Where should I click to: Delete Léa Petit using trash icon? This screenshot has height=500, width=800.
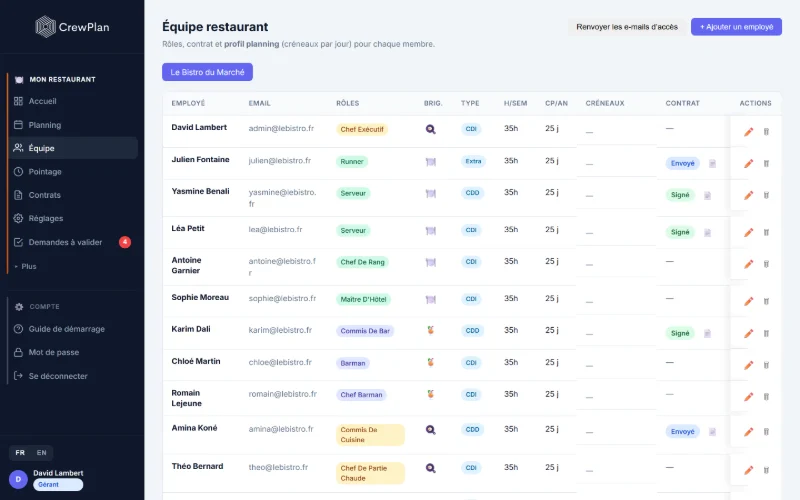(x=766, y=233)
